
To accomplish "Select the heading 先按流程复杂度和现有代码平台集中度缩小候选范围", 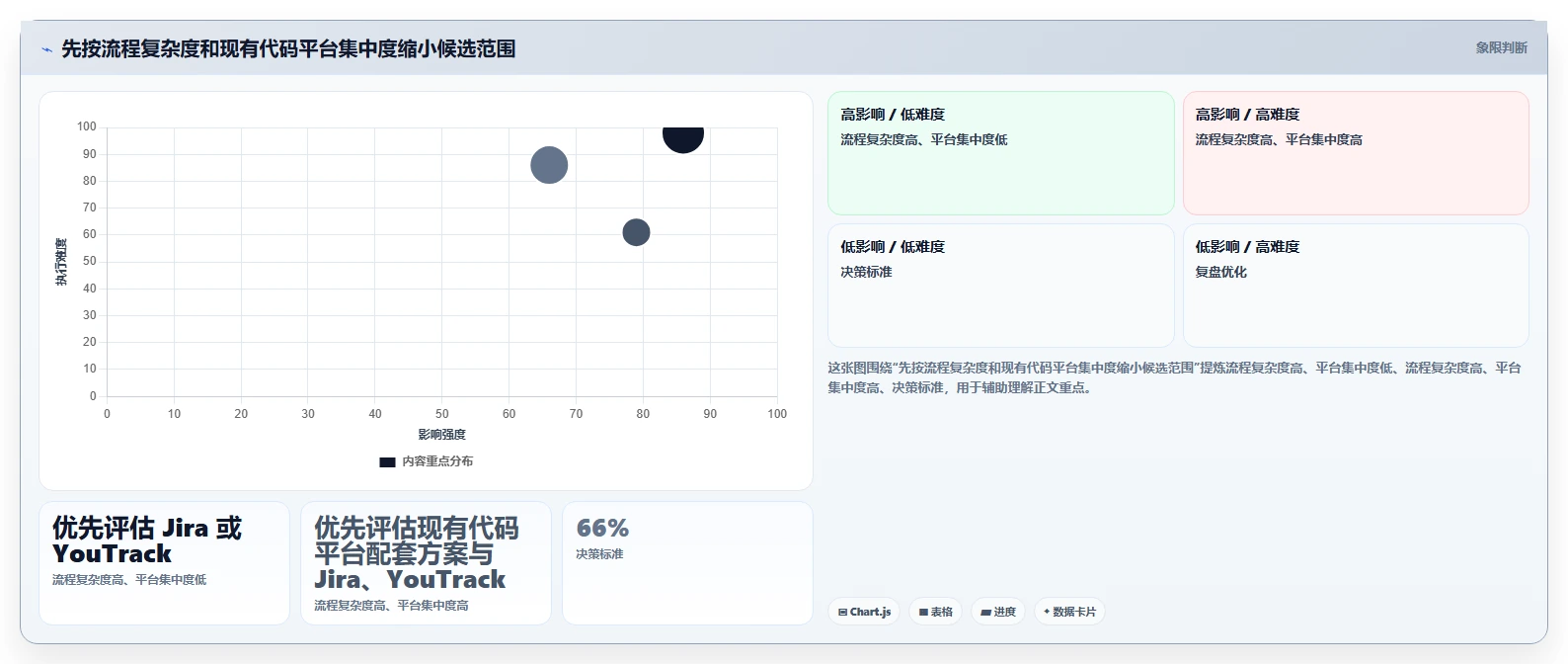I will pos(288,48).
